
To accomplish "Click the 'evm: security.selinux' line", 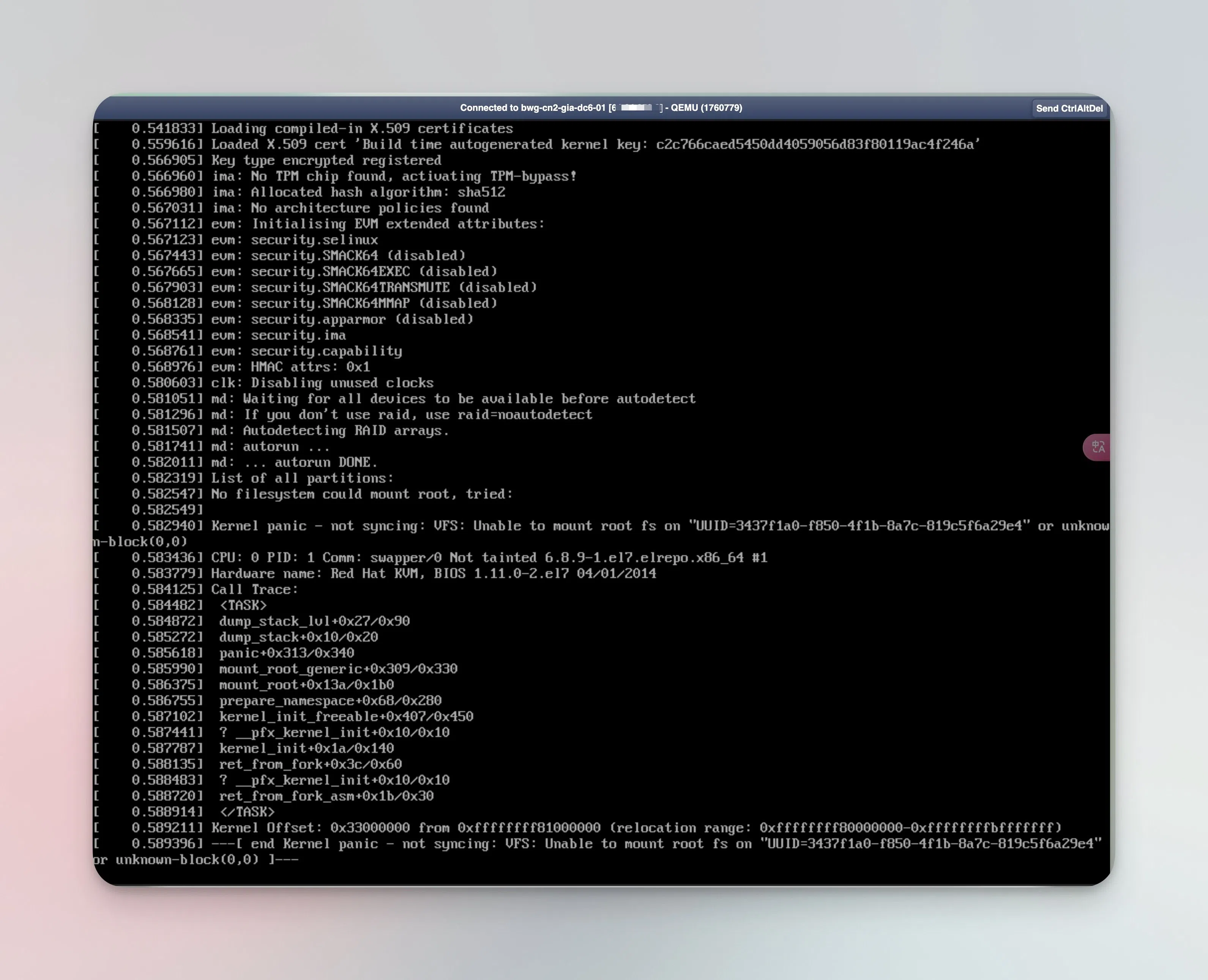I will [x=294, y=240].
